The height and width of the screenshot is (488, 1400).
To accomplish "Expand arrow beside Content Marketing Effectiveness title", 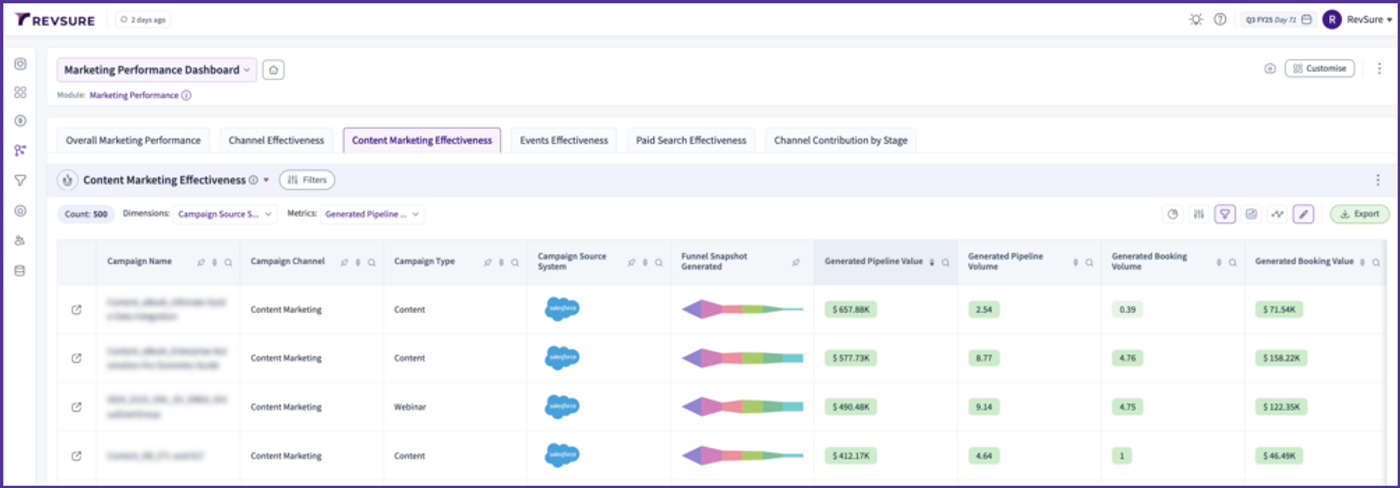I will coord(267,181).
